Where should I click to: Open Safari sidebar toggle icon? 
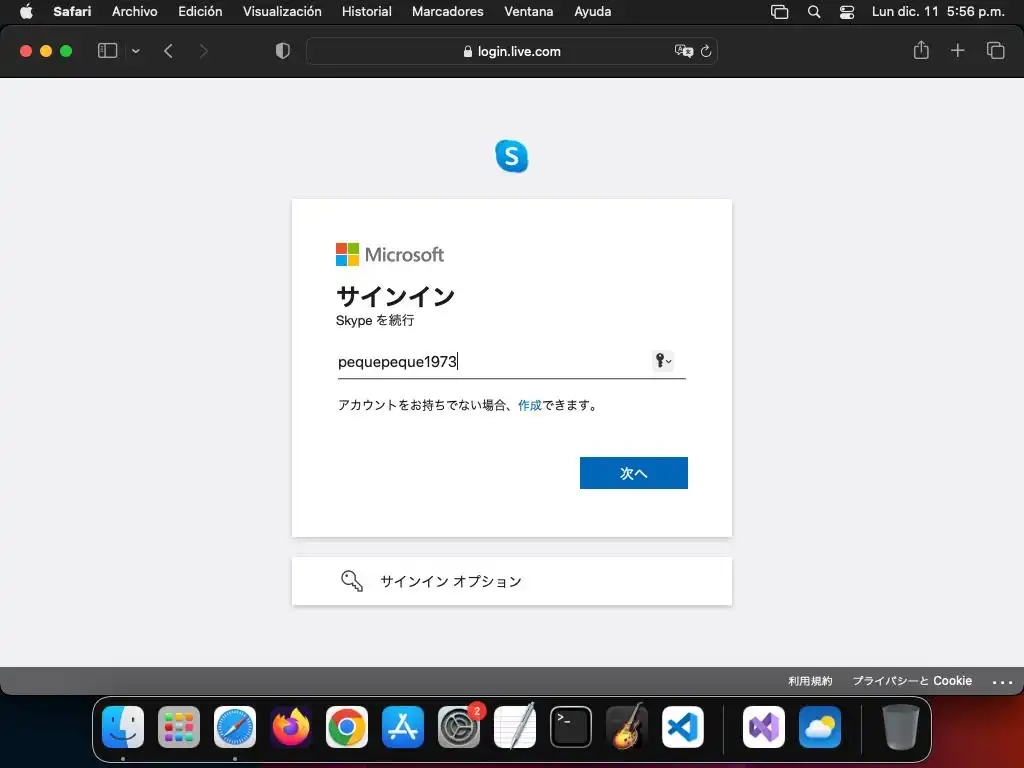107,51
